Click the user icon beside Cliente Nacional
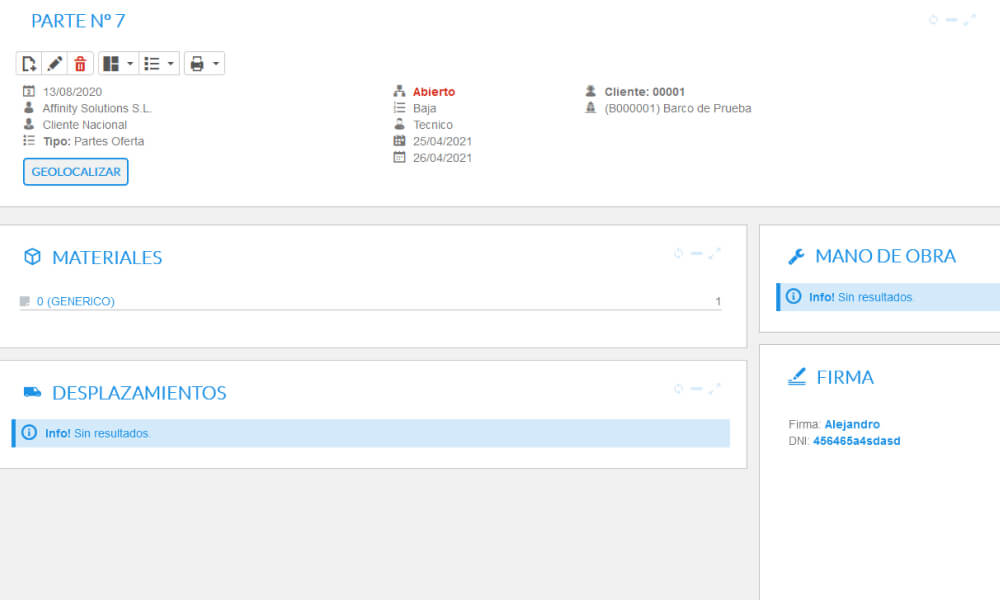Image resolution: width=1000 pixels, height=600 pixels. click(29, 124)
